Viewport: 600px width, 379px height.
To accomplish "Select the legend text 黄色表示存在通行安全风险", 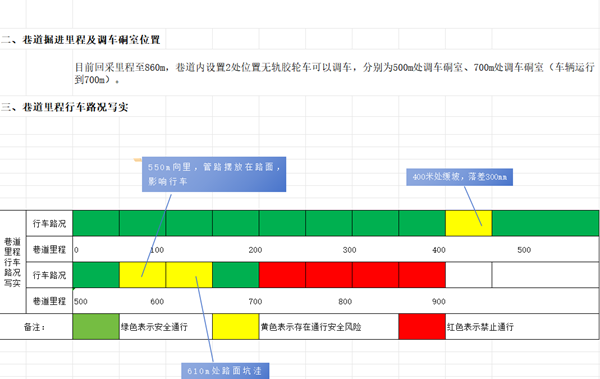I will [311, 327].
